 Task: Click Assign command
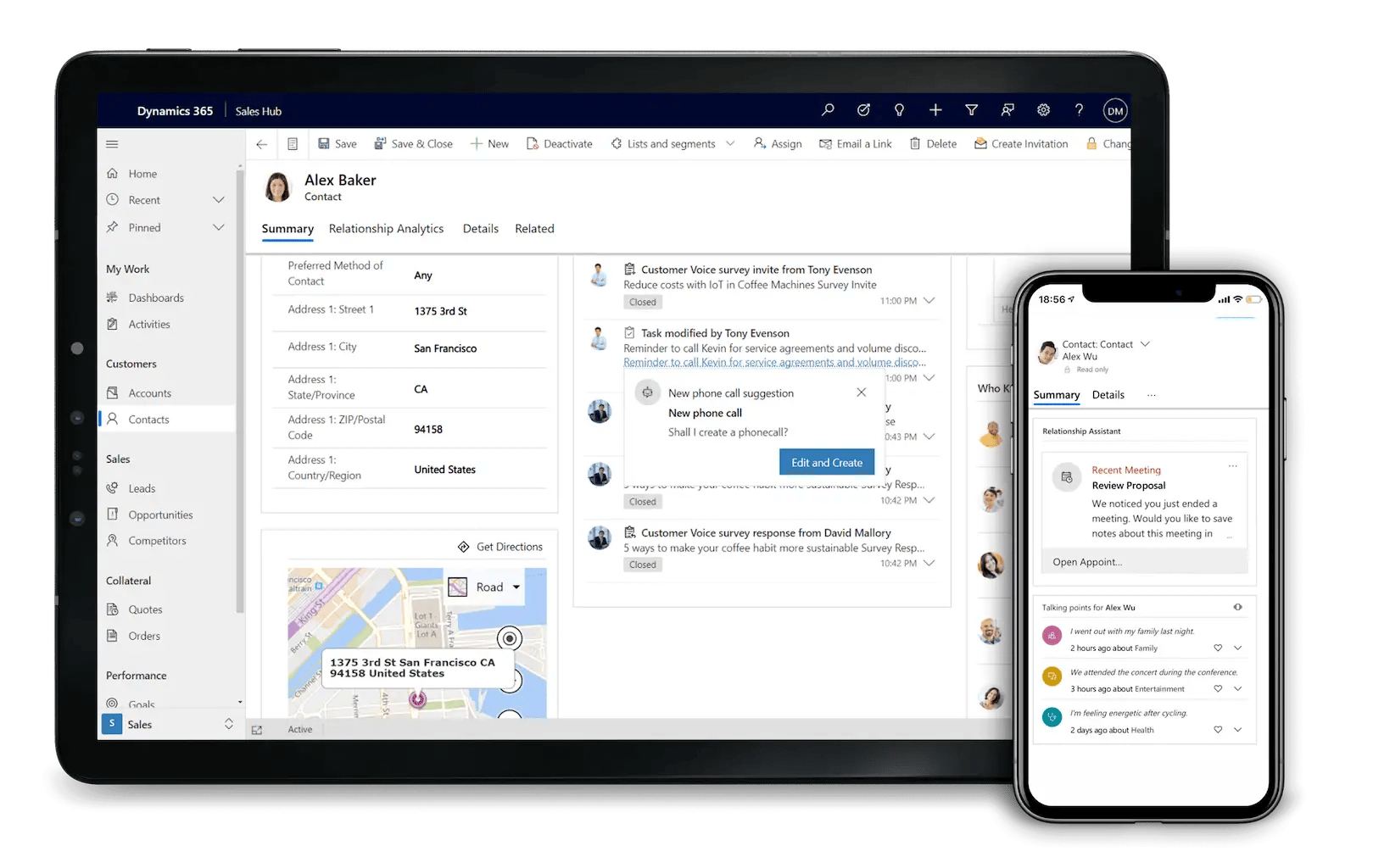[778, 144]
